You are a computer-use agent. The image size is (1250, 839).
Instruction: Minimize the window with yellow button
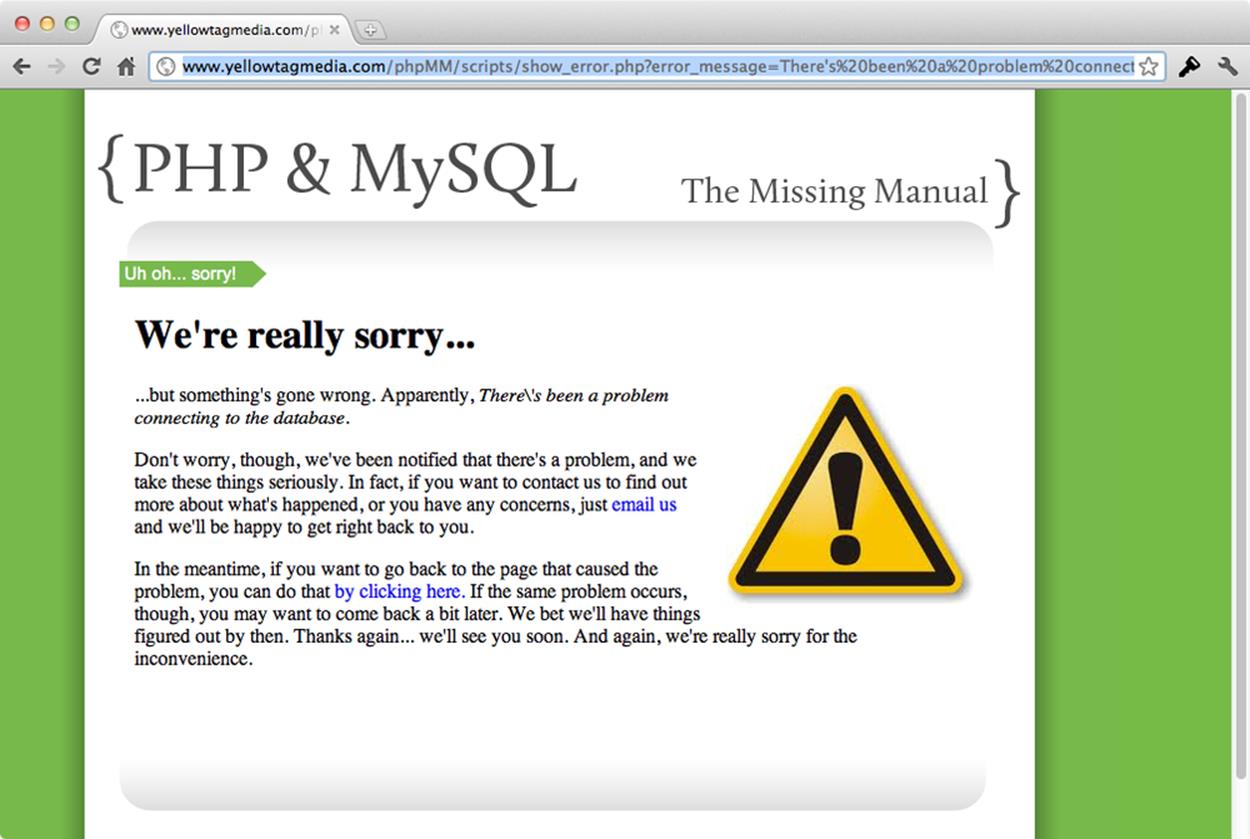pos(47,24)
